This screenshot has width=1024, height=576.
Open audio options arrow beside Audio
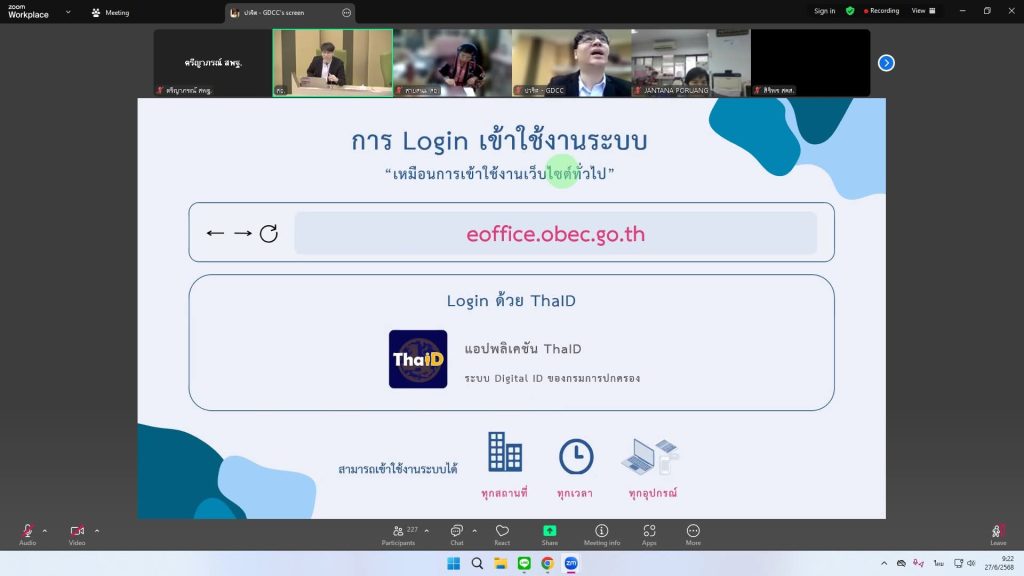click(x=44, y=531)
